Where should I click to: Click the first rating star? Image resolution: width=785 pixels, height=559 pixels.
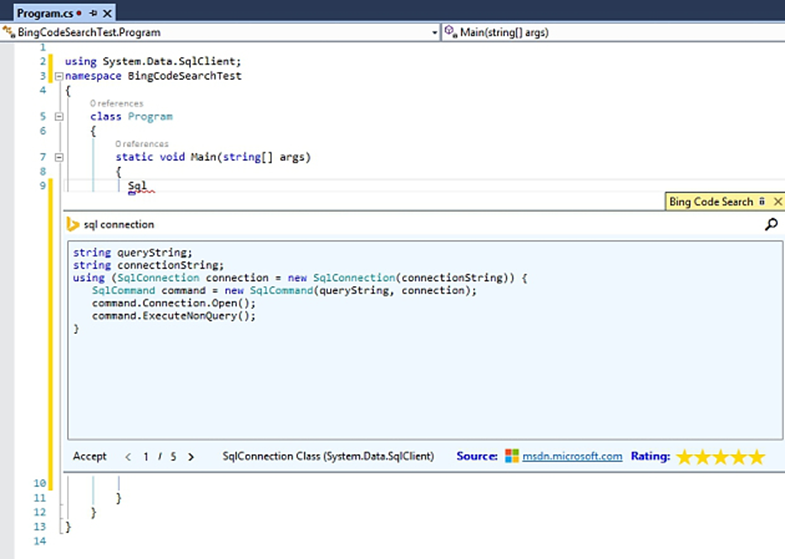pyautogui.click(x=684, y=456)
